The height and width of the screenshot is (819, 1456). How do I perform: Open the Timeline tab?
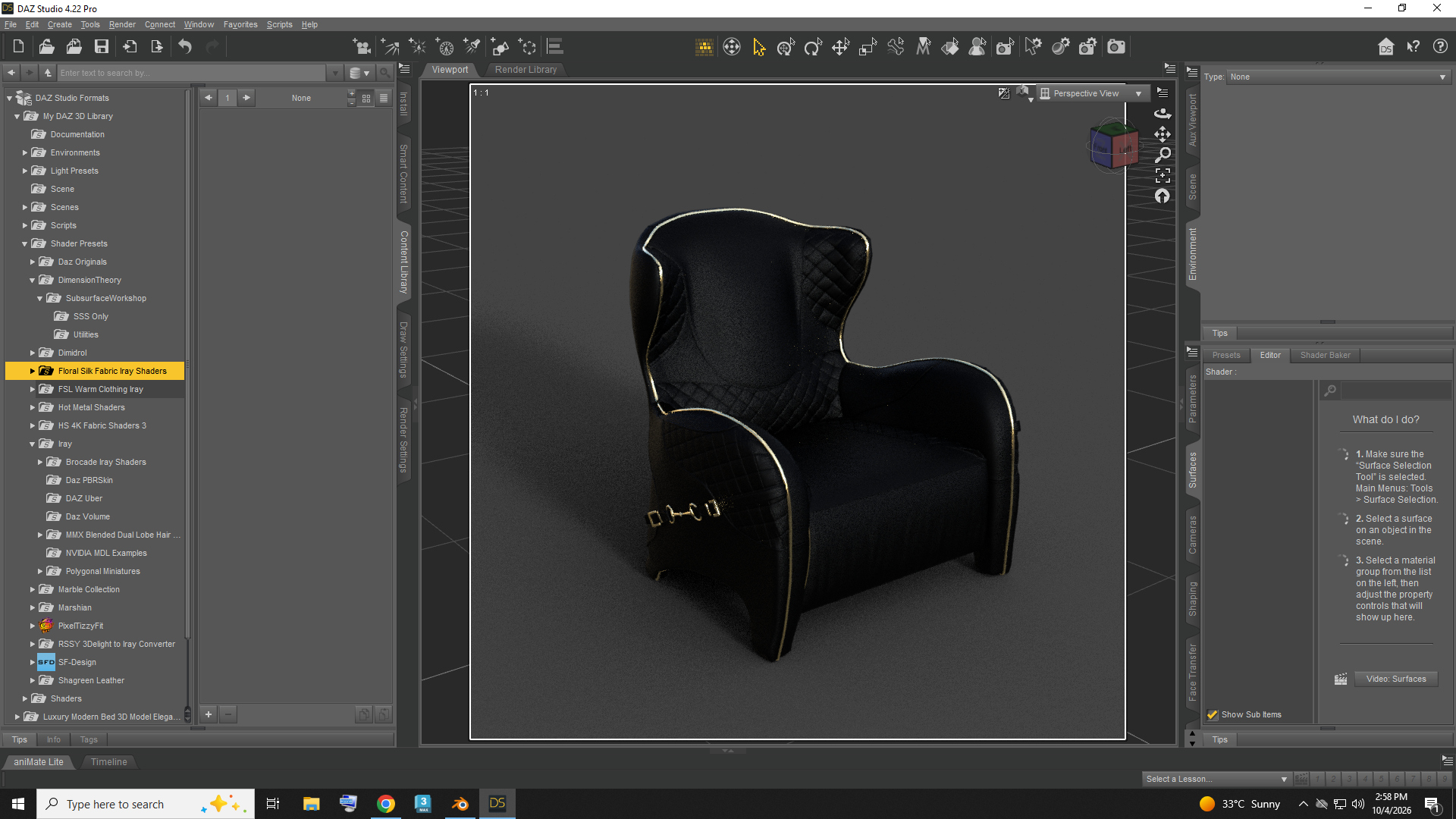109,762
